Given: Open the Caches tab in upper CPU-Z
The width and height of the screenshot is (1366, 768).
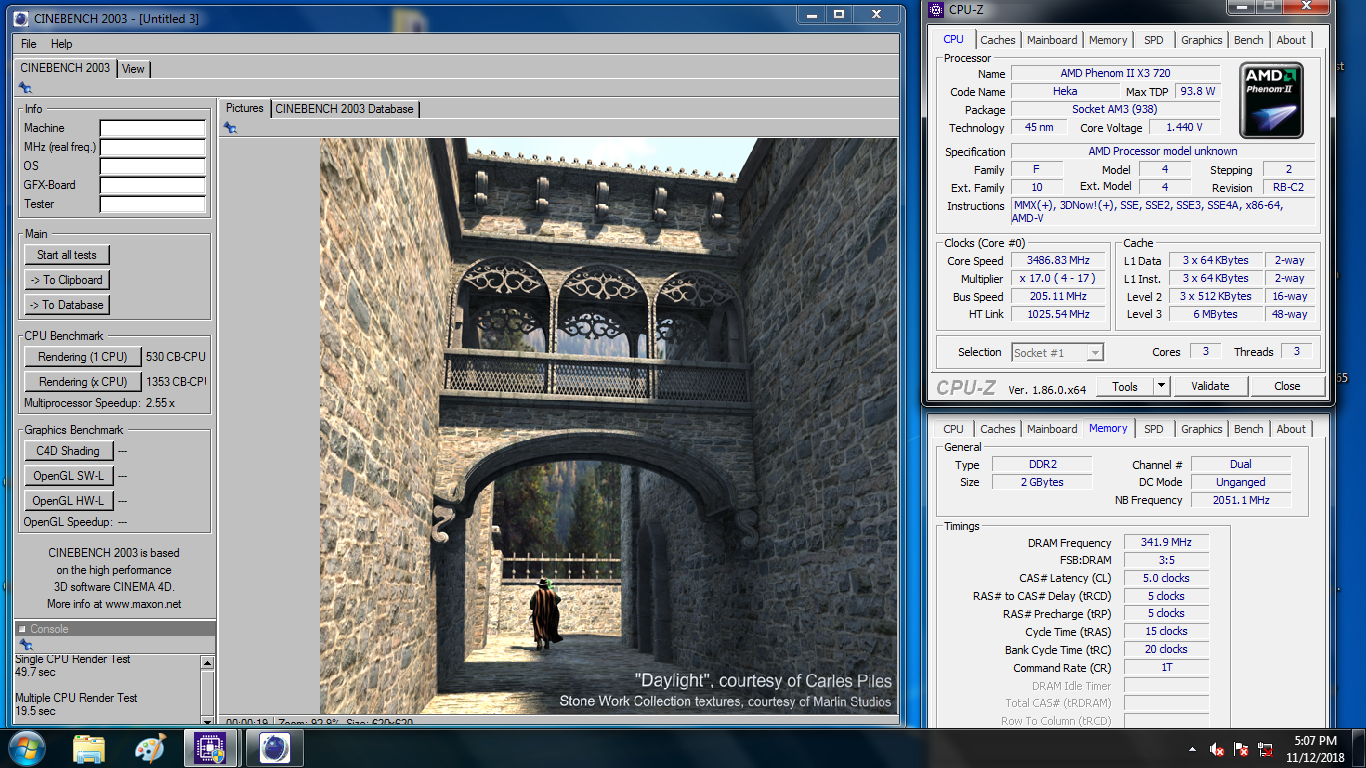Looking at the screenshot, I should point(997,40).
